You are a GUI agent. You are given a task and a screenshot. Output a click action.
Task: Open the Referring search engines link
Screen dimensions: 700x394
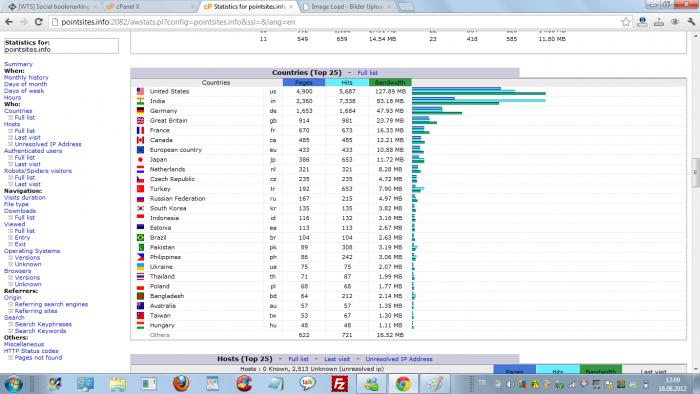[x=51, y=304]
